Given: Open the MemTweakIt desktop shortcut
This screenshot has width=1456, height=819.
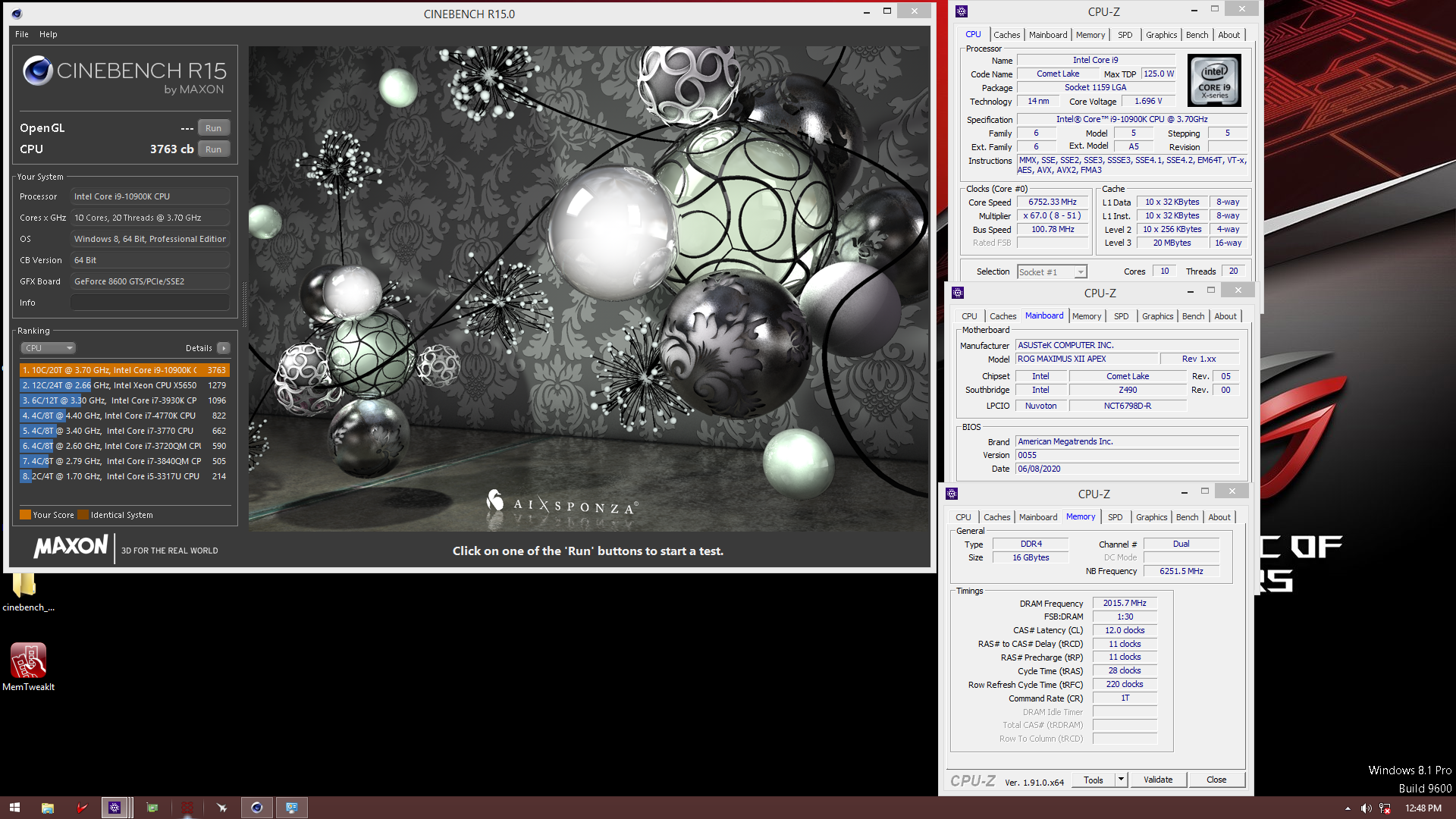Looking at the screenshot, I should tap(28, 667).
